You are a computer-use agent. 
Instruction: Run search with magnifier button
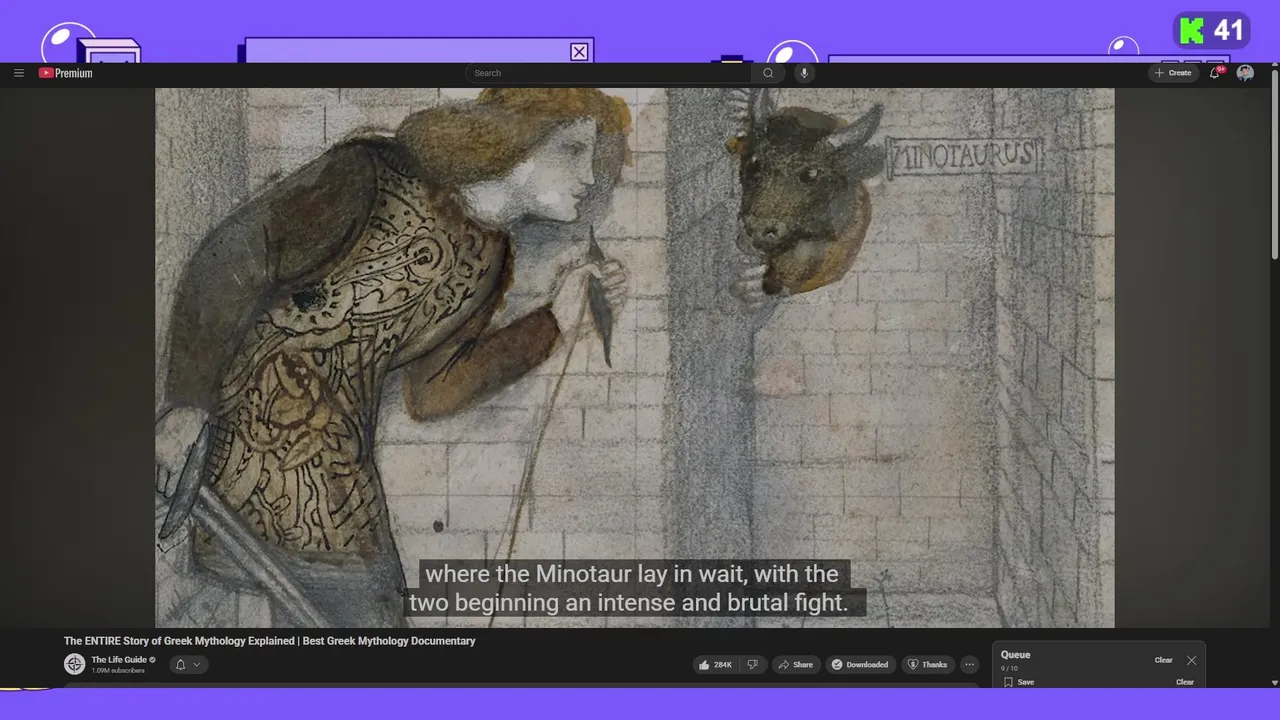(768, 73)
